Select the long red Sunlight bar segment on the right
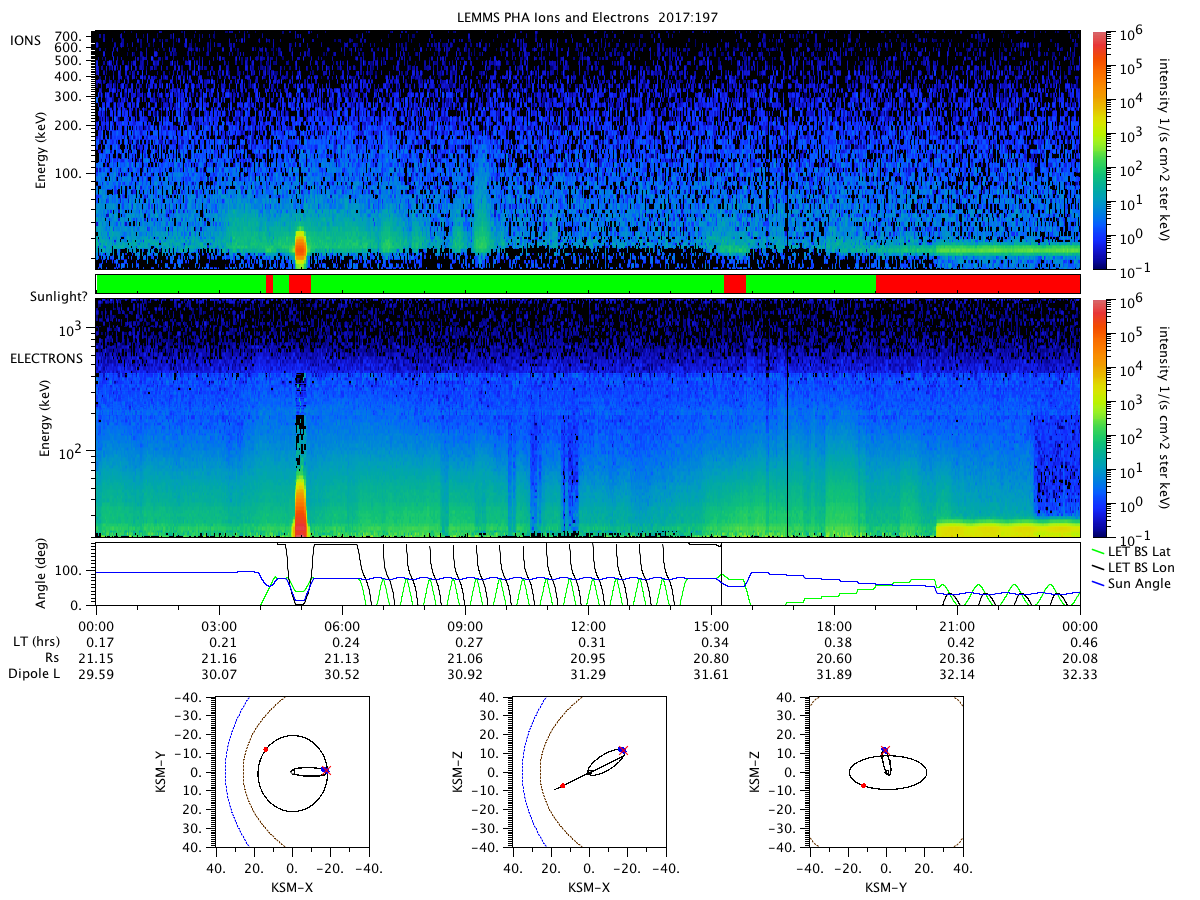The width and height of the screenshot is (1200, 900). 978,283
